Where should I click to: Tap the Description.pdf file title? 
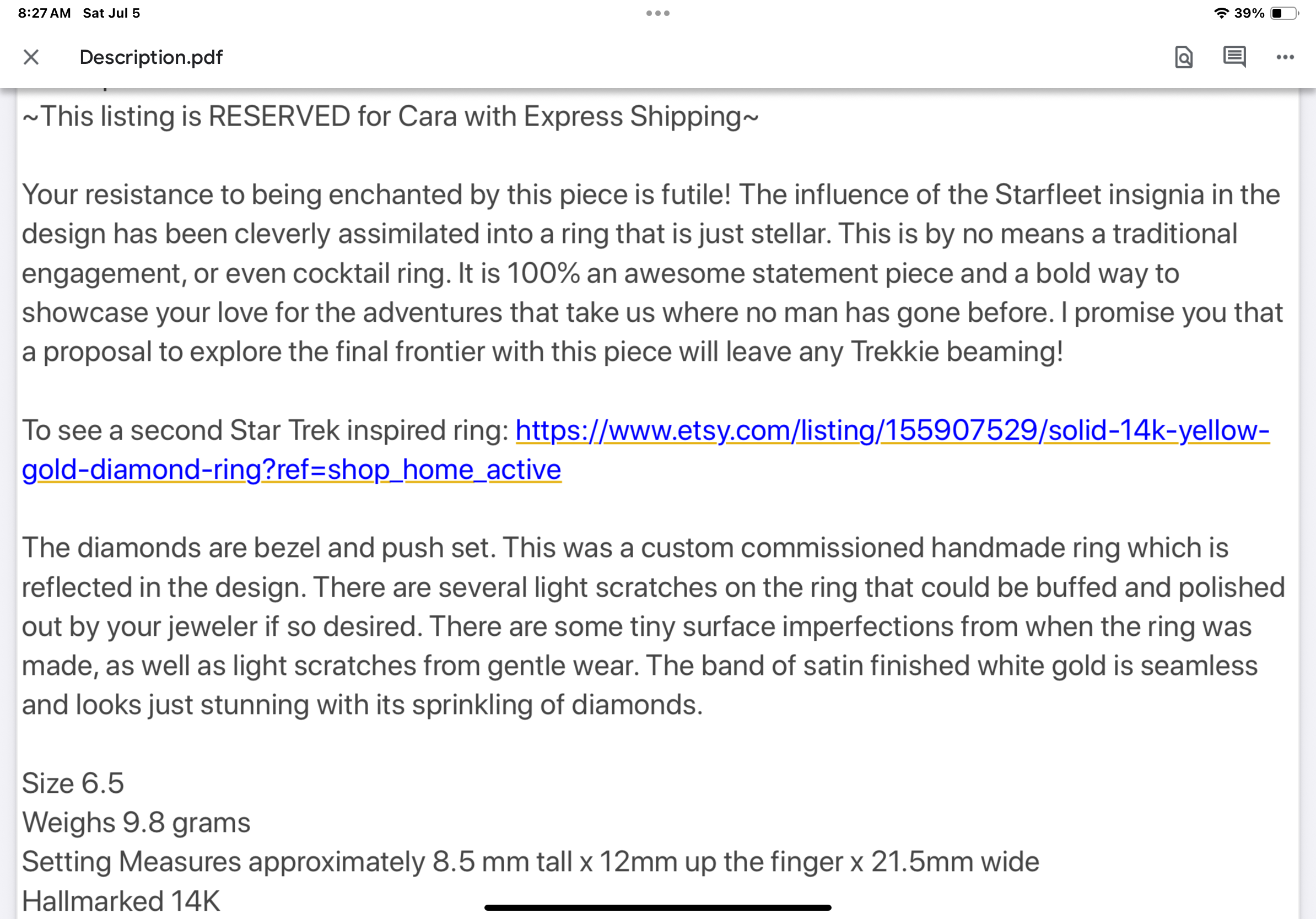click(151, 57)
